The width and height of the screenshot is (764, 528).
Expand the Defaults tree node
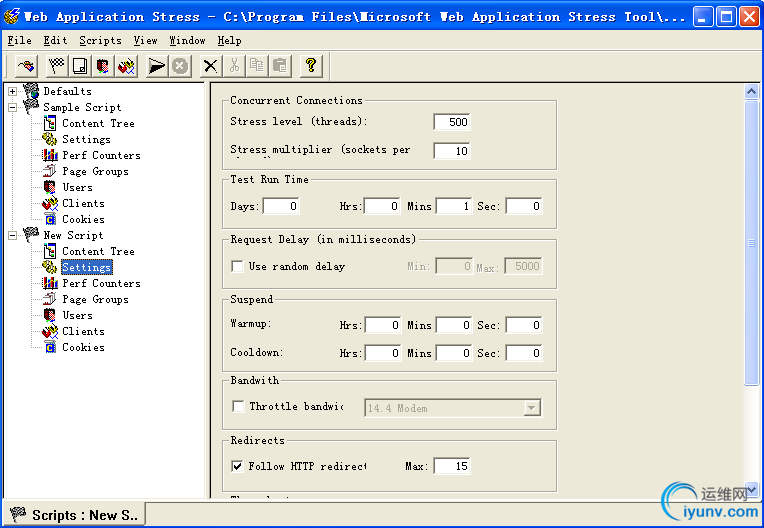pos(13,91)
